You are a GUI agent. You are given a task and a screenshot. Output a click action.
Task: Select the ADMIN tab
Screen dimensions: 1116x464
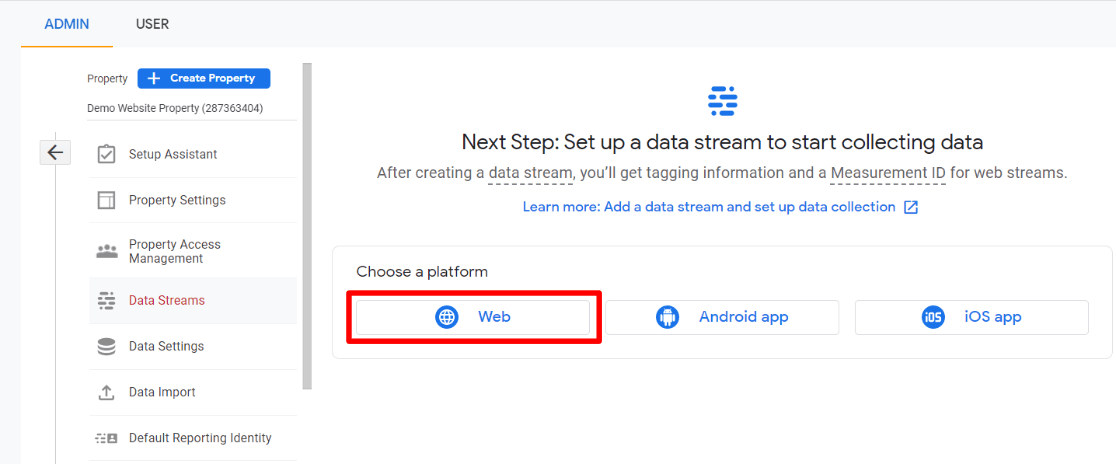[x=67, y=24]
